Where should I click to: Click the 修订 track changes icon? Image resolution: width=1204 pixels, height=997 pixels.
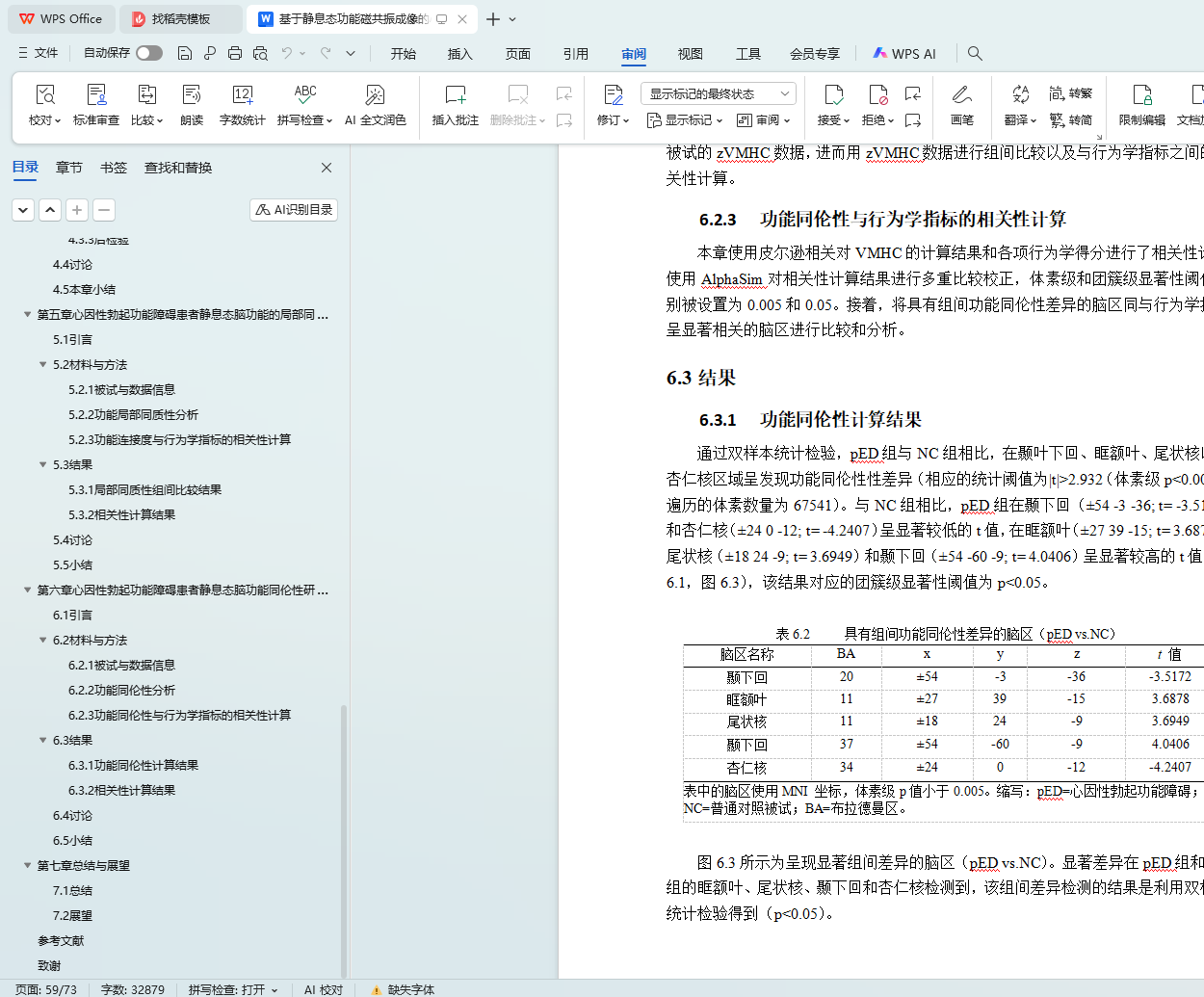tap(613, 94)
